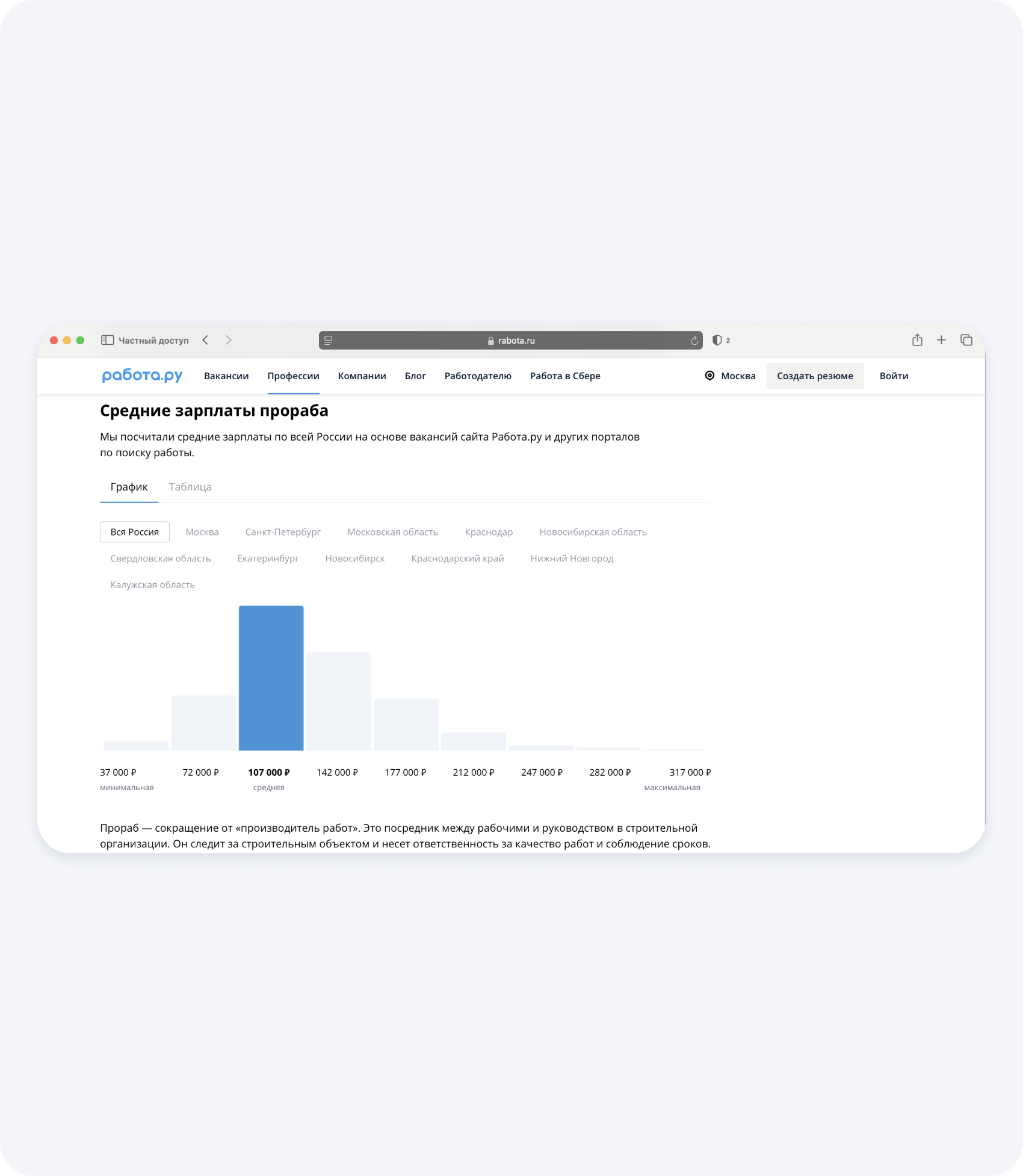Image resolution: width=1023 pixels, height=1176 pixels.
Task: Click the rabota.ru address bar
Action: coord(510,341)
